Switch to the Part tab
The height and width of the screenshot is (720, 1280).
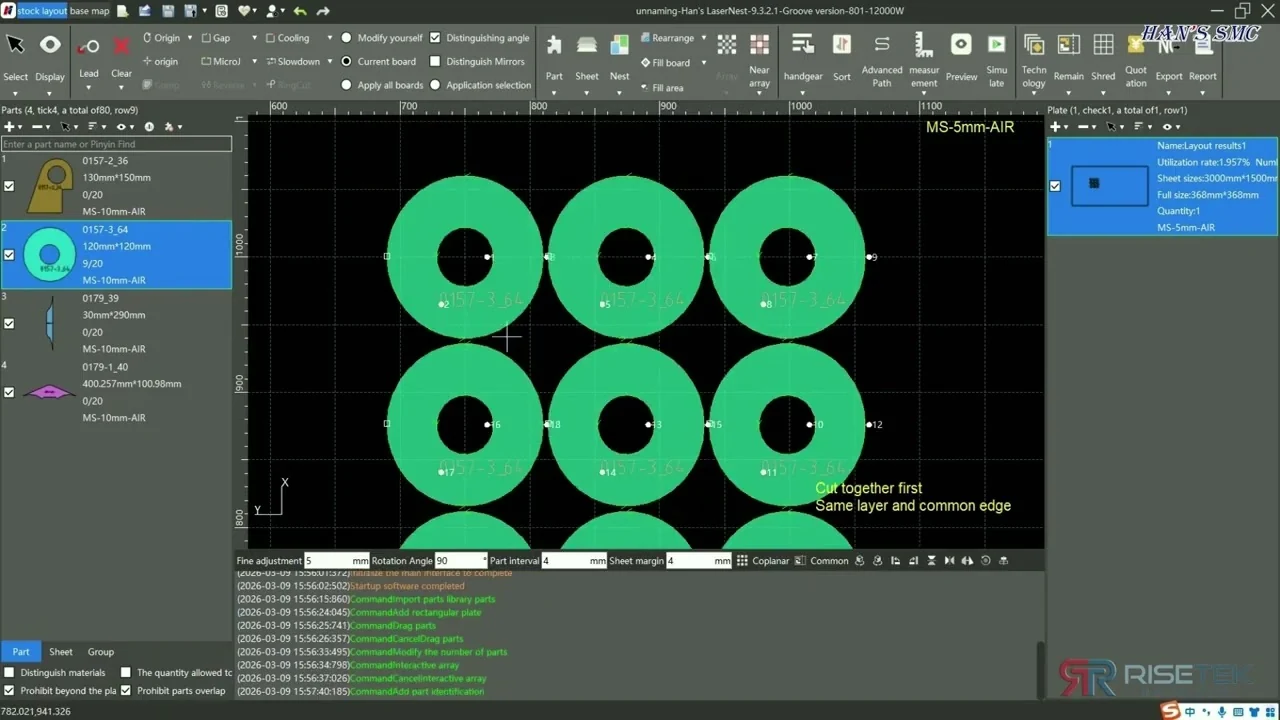tap(21, 651)
